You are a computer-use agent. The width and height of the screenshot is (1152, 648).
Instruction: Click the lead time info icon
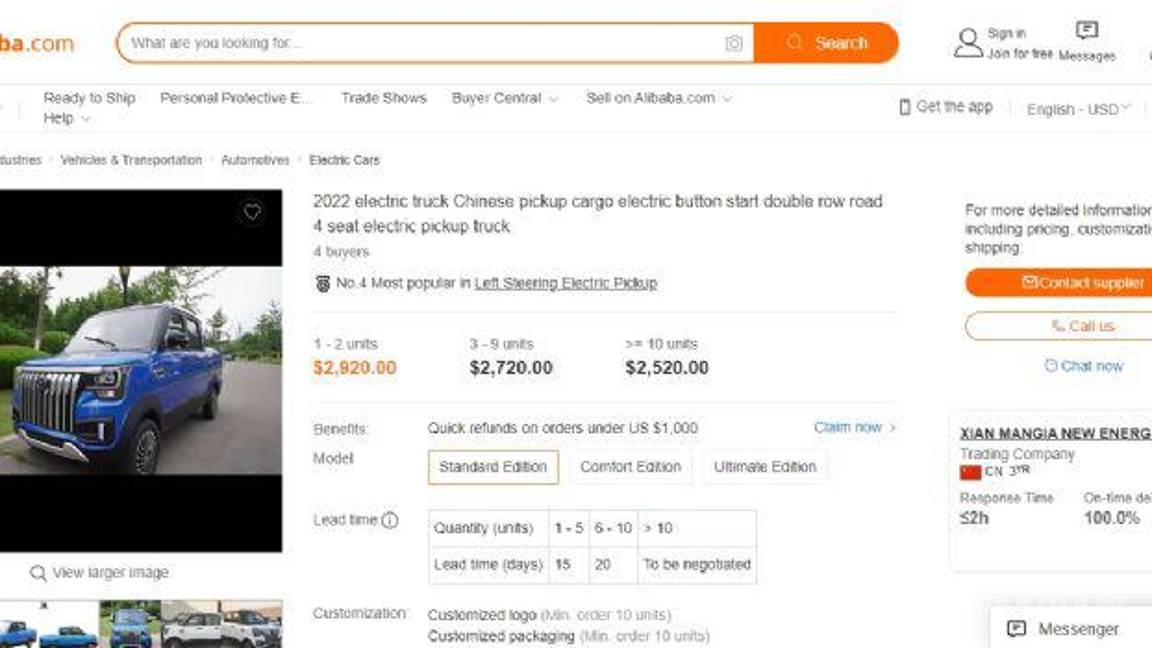pos(390,520)
